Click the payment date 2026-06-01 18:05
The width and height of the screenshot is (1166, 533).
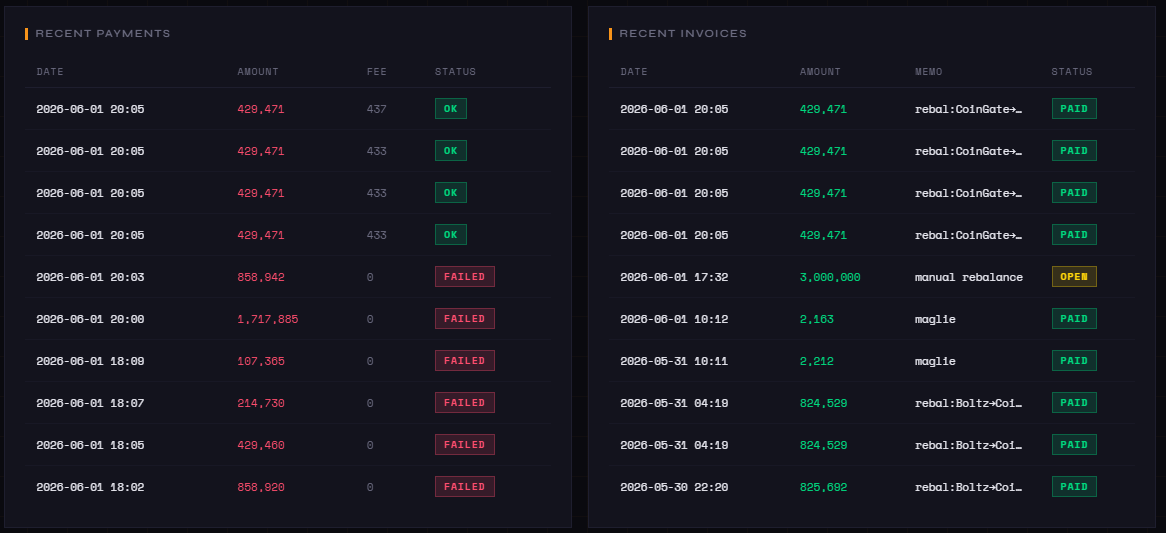click(x=90, y=445)
